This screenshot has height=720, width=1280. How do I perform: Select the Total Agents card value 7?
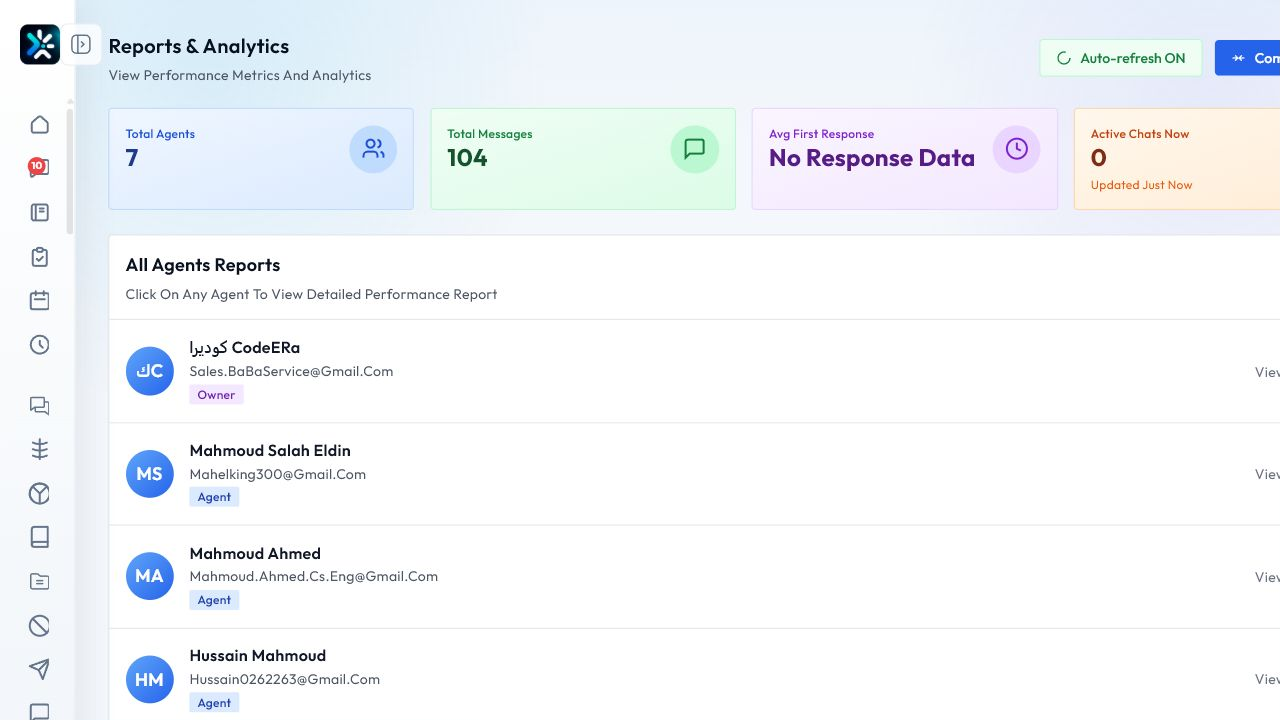132,158
